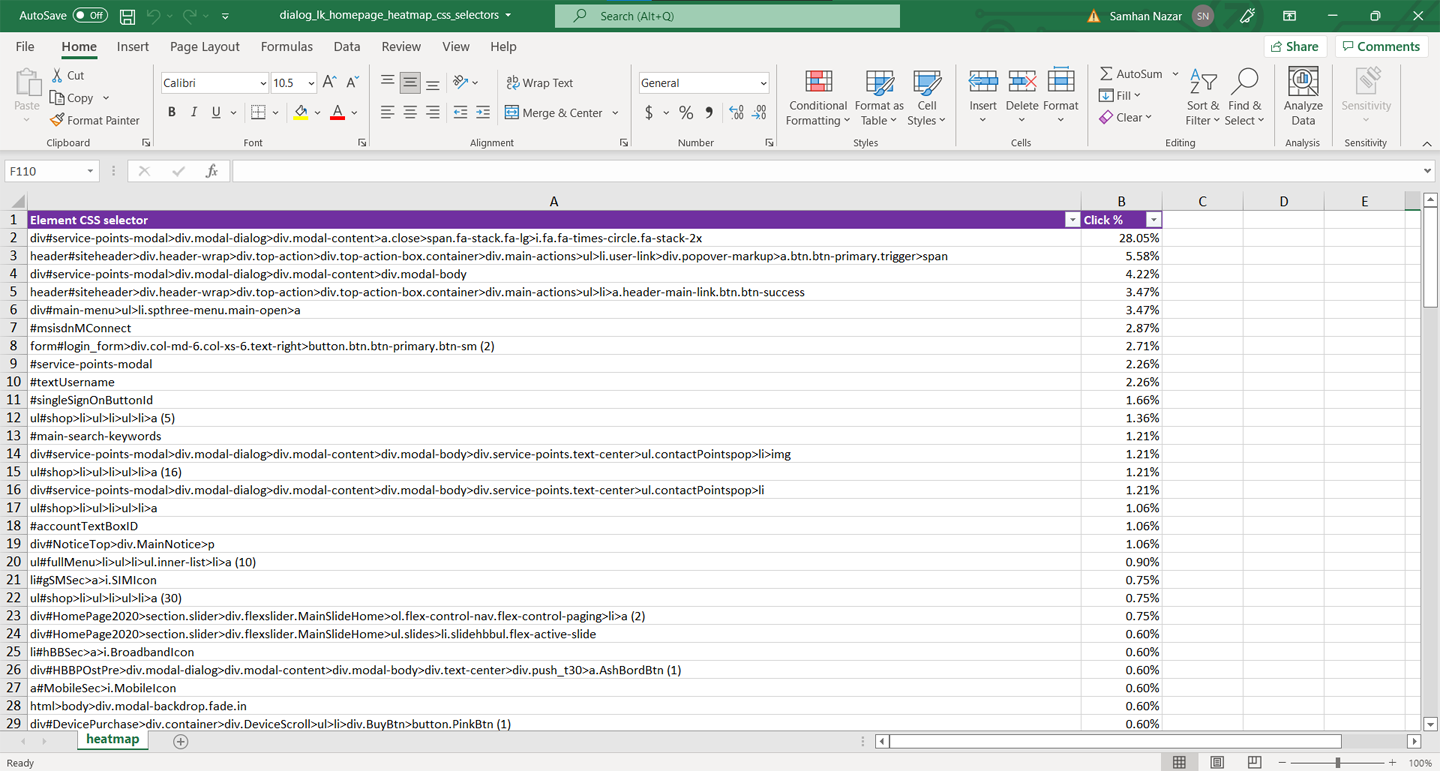The height and width of the screenshot is (771, 1440).
Task: Open the font size dropdown showing 10.5
Action: pos(311,83)
